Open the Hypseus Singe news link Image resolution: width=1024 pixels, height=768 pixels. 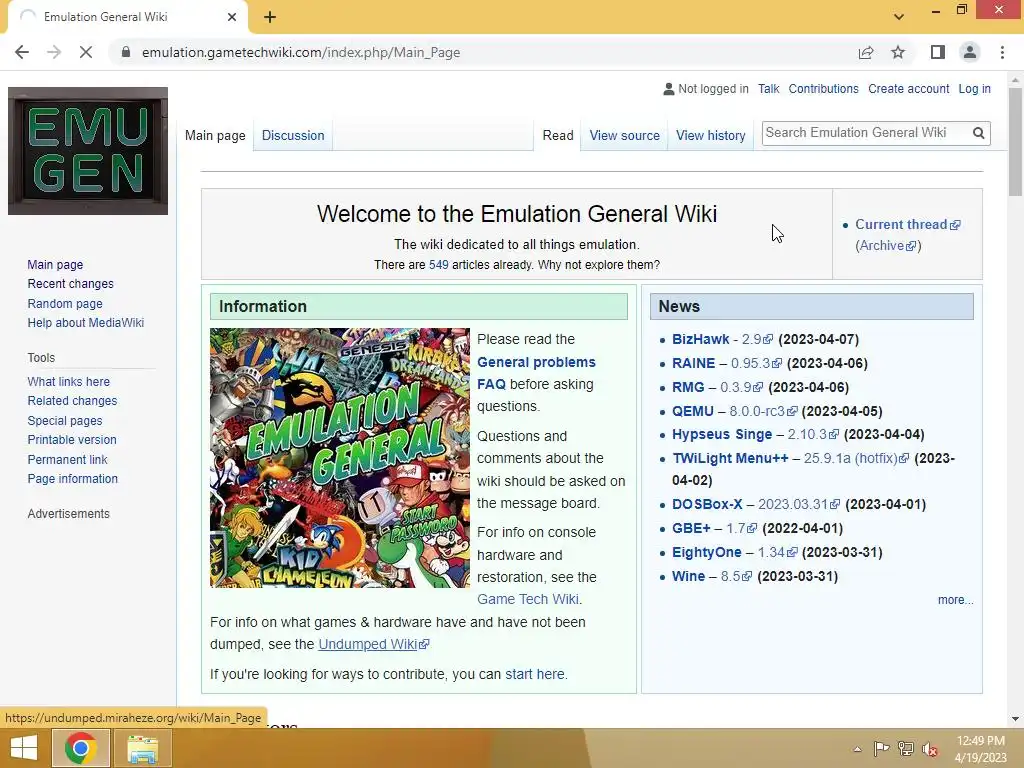[x=722, y=434]
